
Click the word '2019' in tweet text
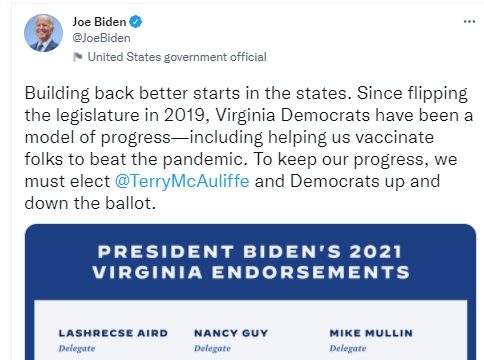click(x=184, y=115)
